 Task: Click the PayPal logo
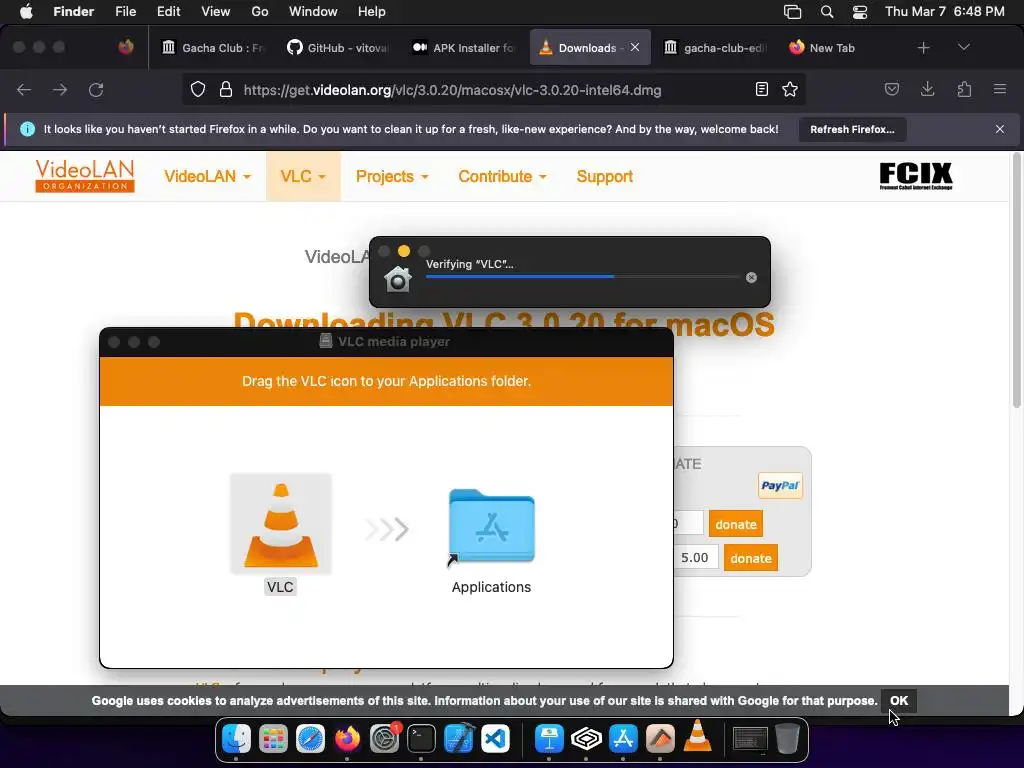[x=780, y=485]
